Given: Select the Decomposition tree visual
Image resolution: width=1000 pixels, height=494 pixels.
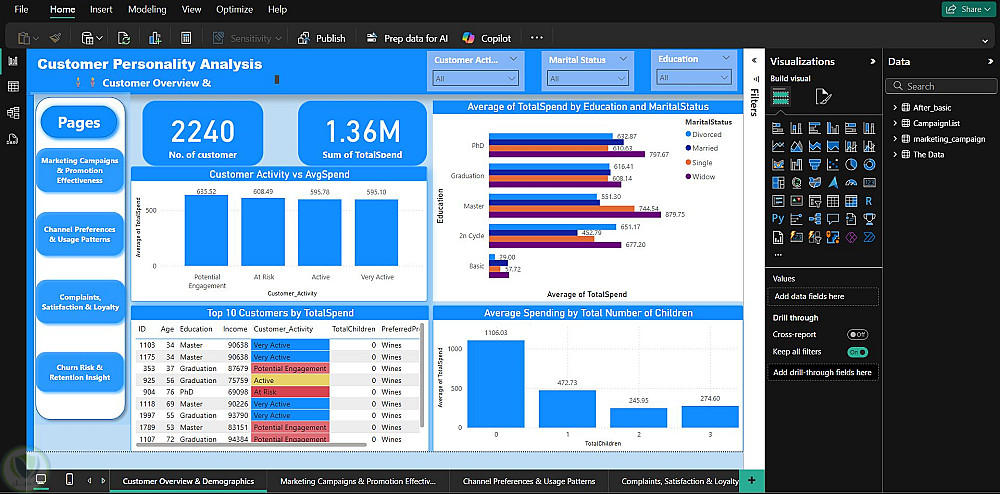Looking at the screenshot, I should [x=814, y=219].
